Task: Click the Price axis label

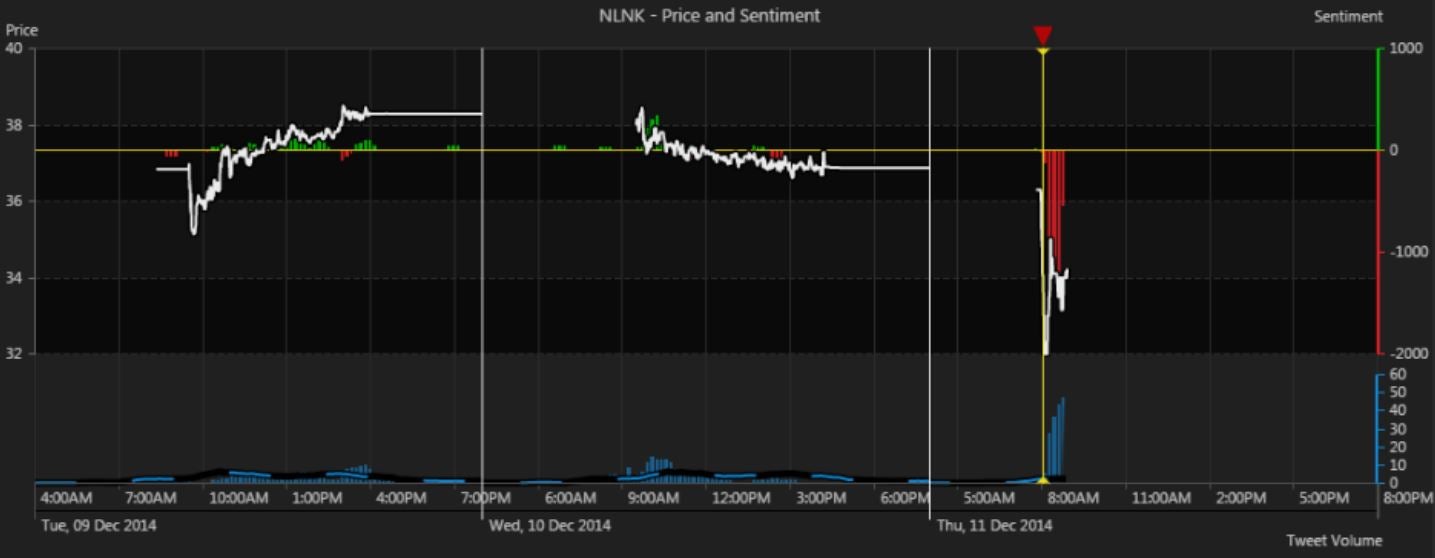Action: tap(22, 30)
